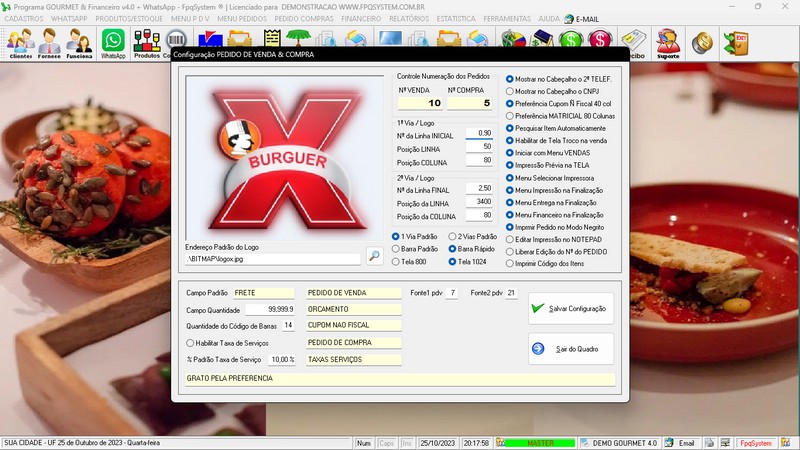Click the Recibo receipt icon
Image resolution: width=800 pixels, height=450 pixels.
(634, 43)
